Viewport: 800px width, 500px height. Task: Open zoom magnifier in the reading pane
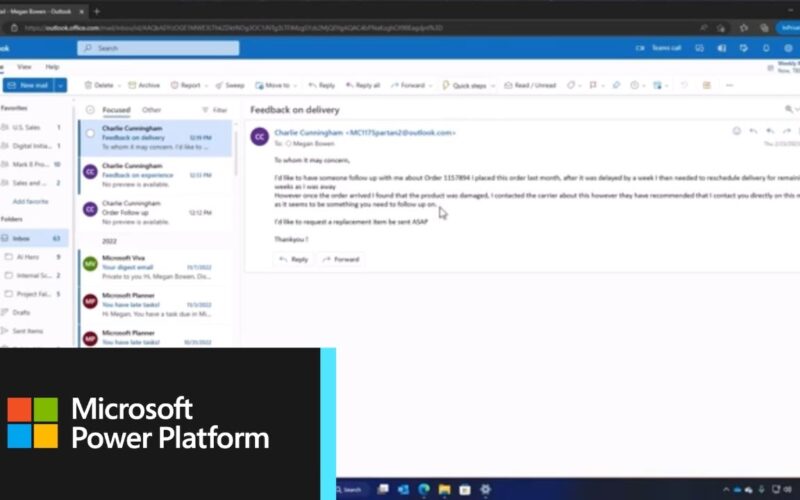click(789, 109)
